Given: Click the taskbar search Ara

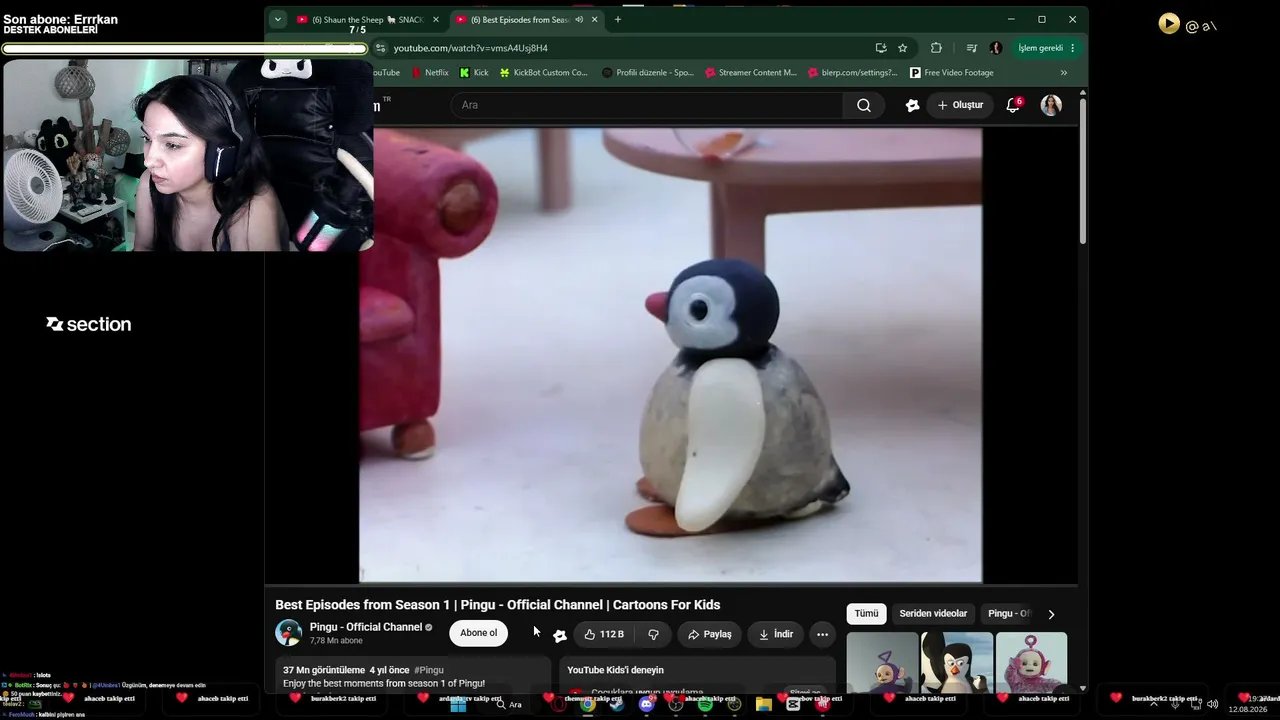Looking at the screenshot, I should pyautogui.click(x=509, y=704).
